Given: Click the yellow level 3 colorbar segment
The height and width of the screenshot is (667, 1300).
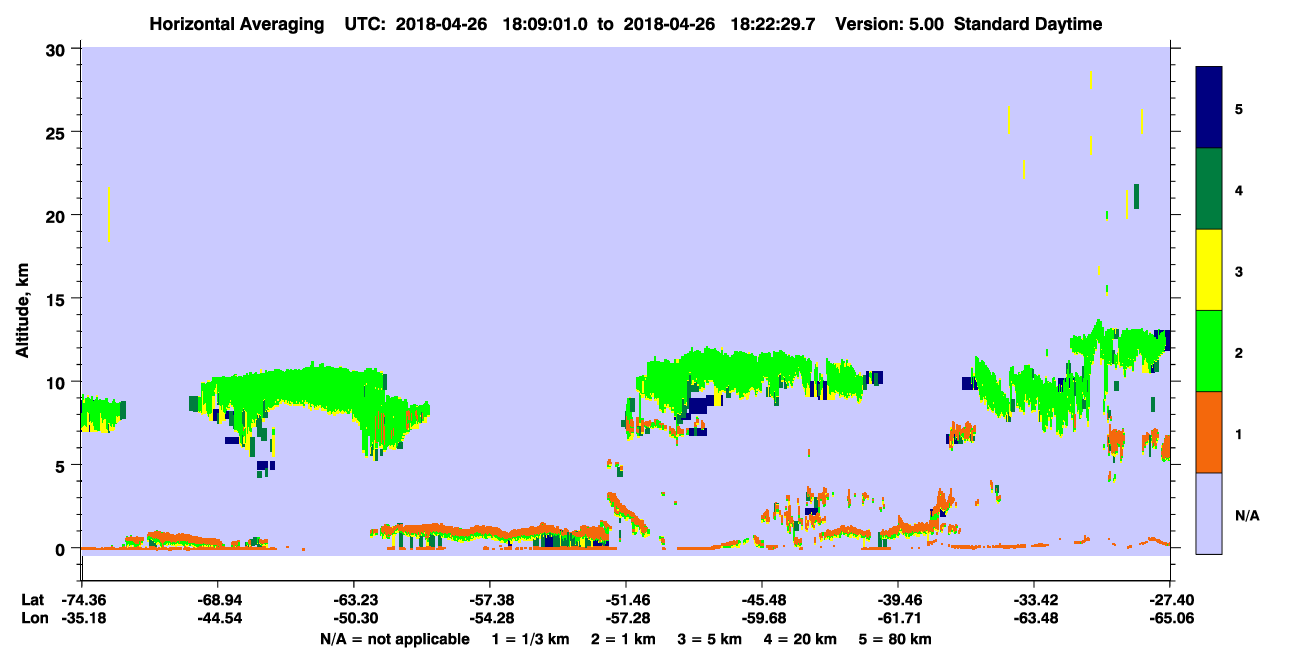Looking at the screenshot, I should point(1209,270).
